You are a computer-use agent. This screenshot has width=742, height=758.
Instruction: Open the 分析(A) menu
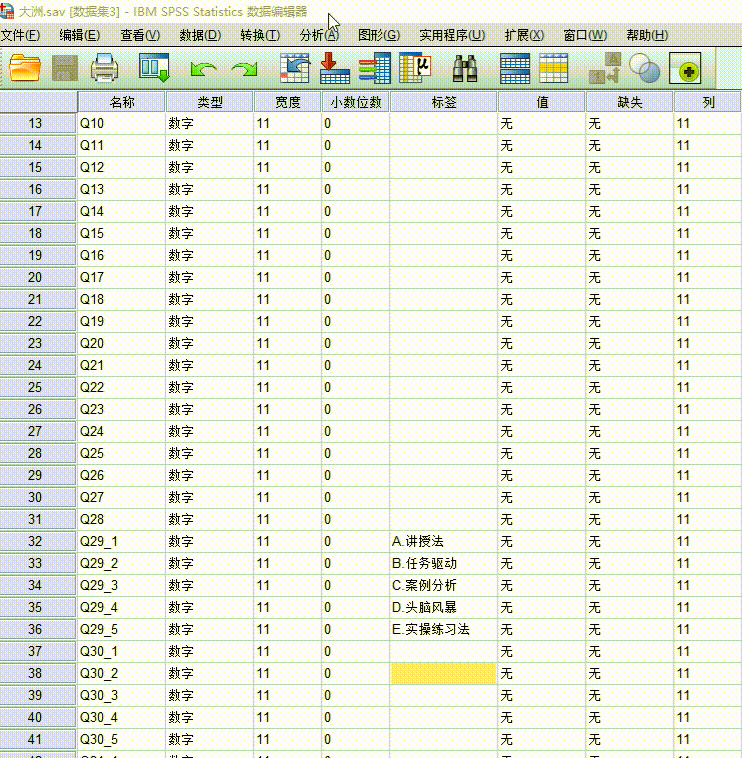point(320,35)
